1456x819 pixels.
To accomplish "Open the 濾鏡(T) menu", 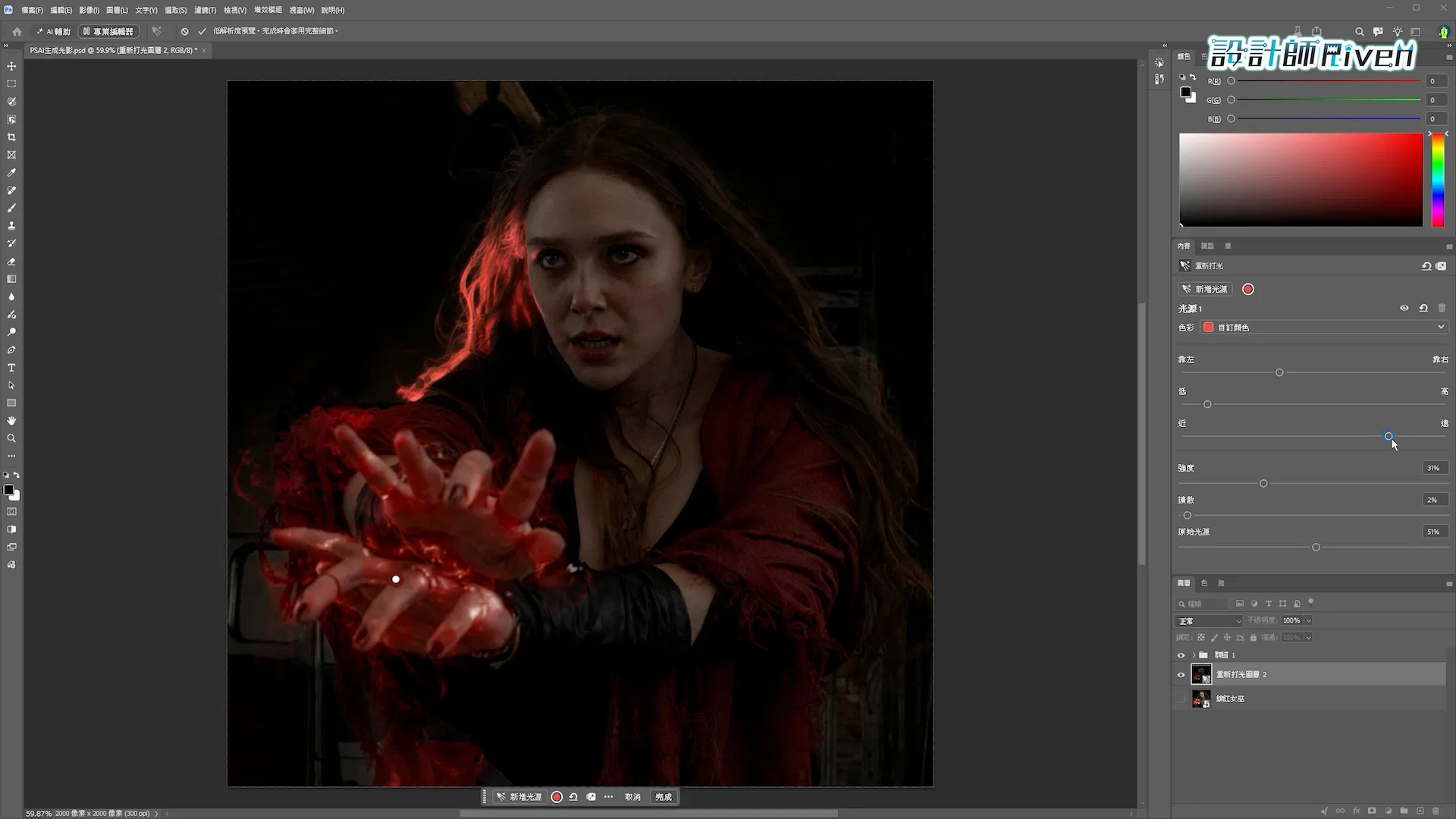I will tap(205, 10).
